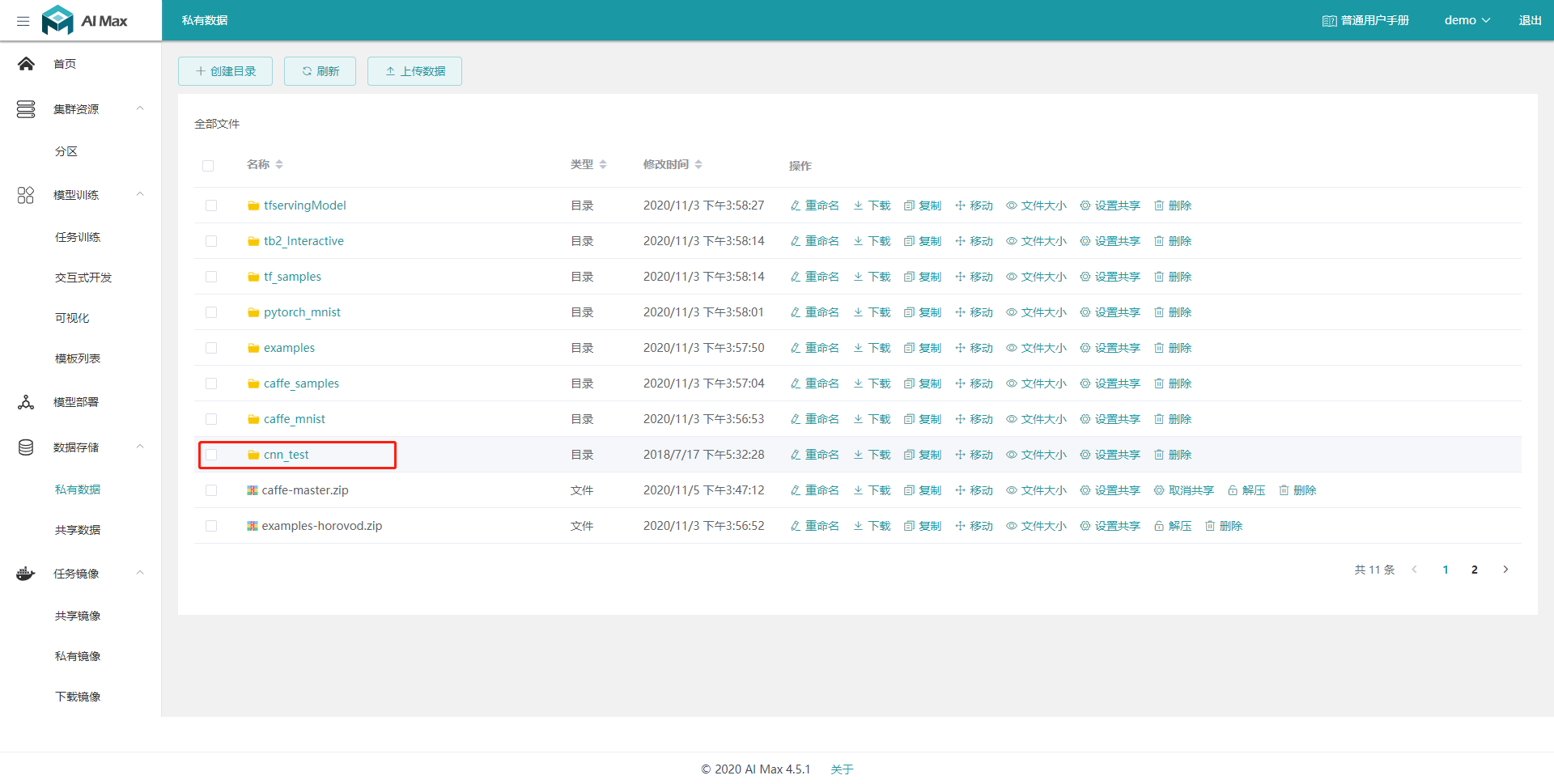Collapse the 任务镜像 sidebar section
The image size is (1554, 784).
pyautogui.click(x=139, y=573)
